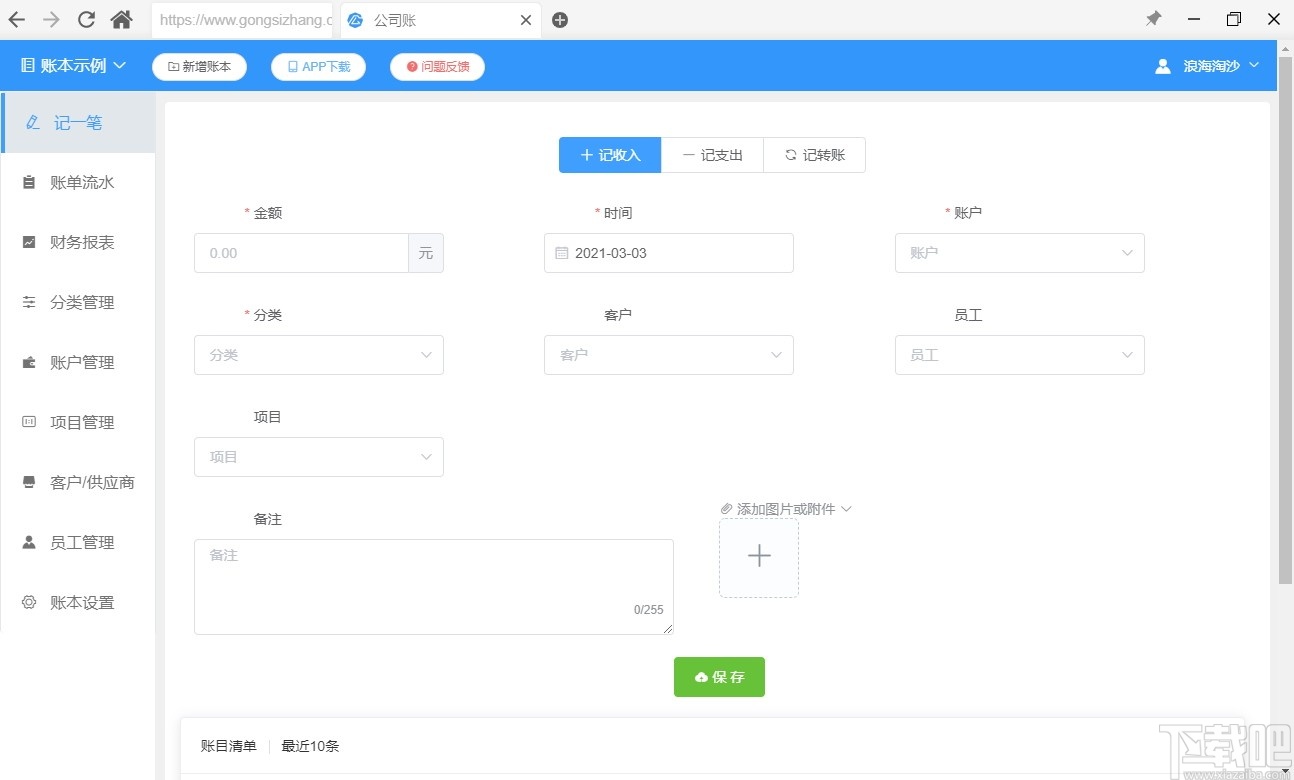This screenshot has width=1294, height=780.
Task: Enable 记转账 transfer mode
Action: coord(815,155)
